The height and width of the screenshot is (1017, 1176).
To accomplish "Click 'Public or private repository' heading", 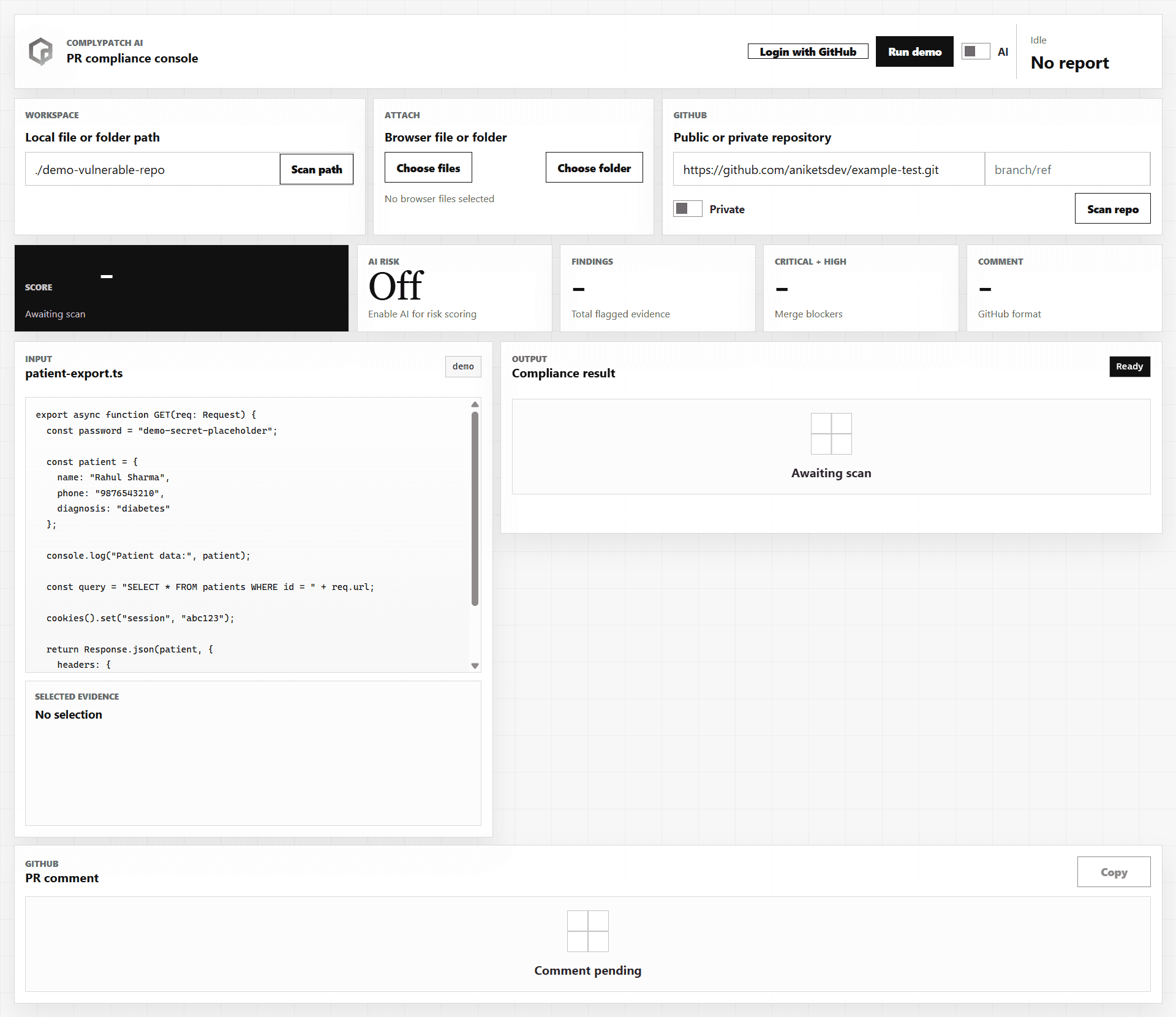I will coord(752,137).
